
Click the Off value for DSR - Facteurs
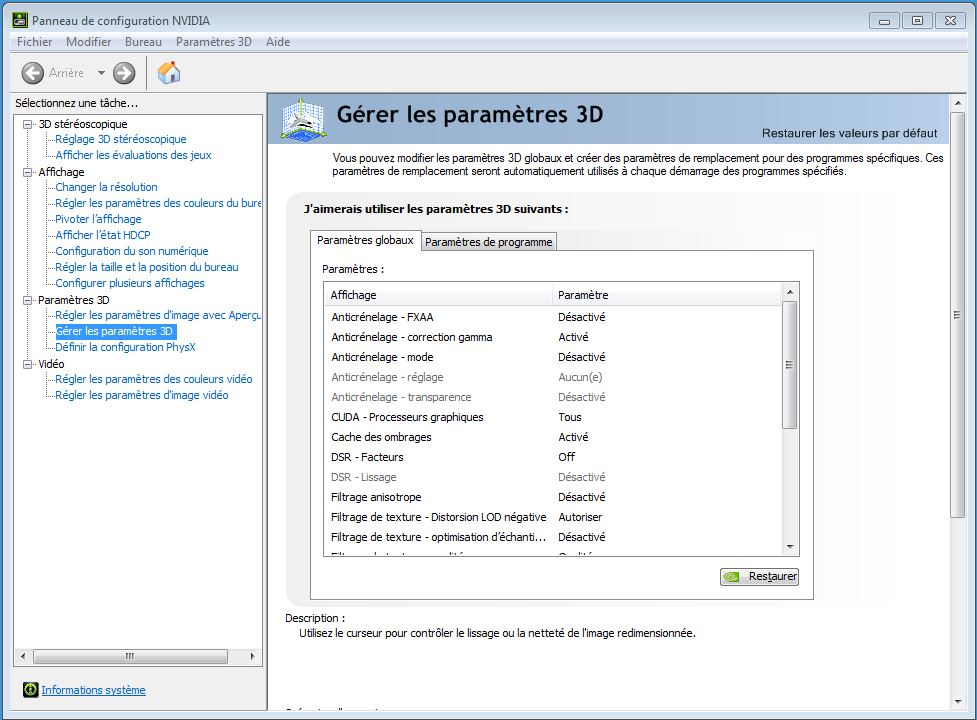tap(566, 457)
